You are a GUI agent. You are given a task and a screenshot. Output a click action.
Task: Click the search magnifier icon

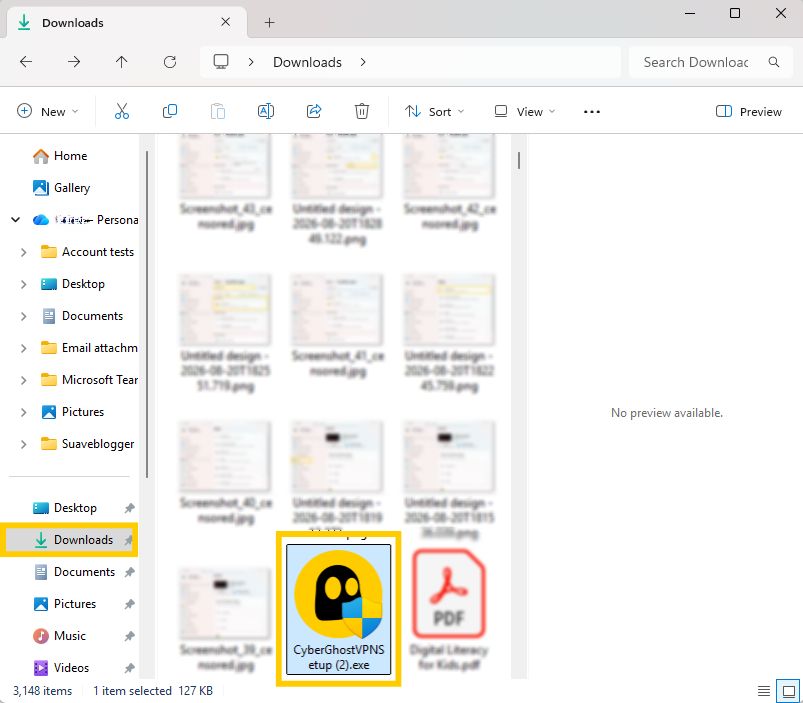pos(774,62)
